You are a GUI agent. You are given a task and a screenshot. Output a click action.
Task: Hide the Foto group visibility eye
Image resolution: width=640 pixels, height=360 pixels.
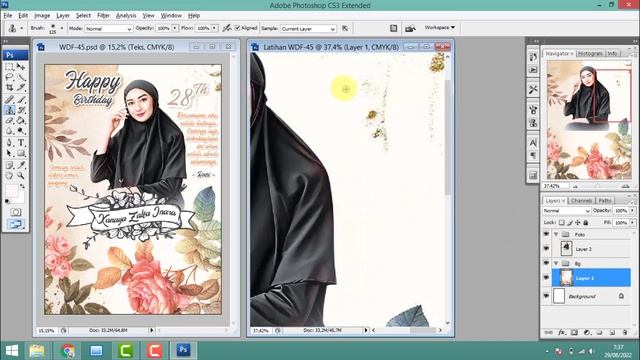point(546,234)
